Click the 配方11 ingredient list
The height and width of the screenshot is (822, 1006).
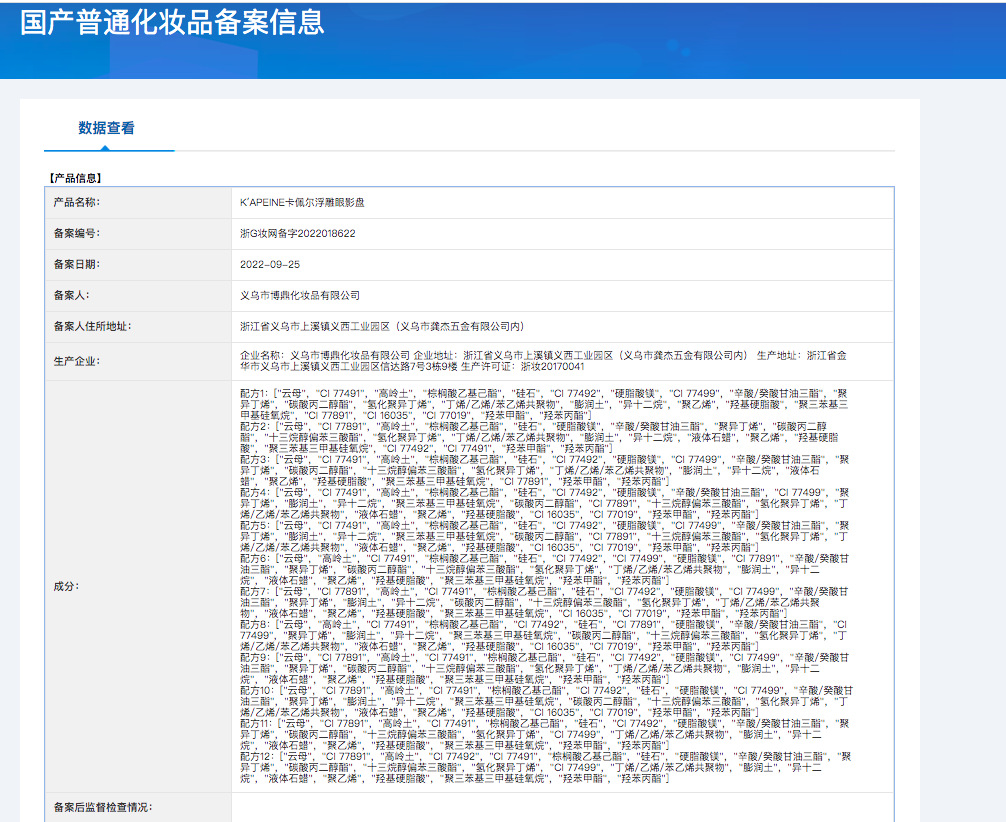coord(545,734)
